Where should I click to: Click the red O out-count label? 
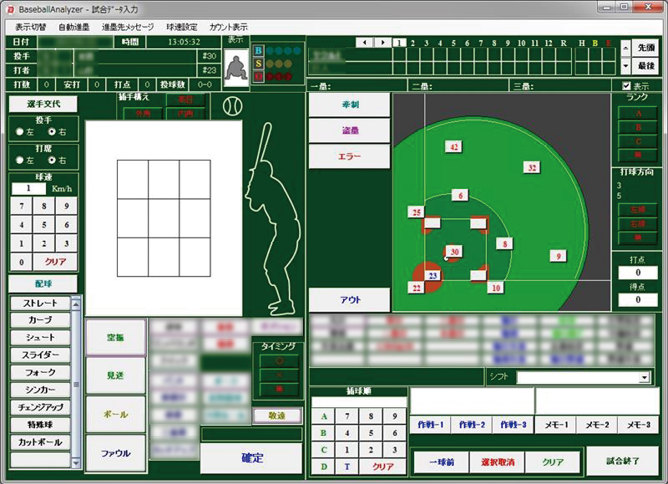pos(258,77)
